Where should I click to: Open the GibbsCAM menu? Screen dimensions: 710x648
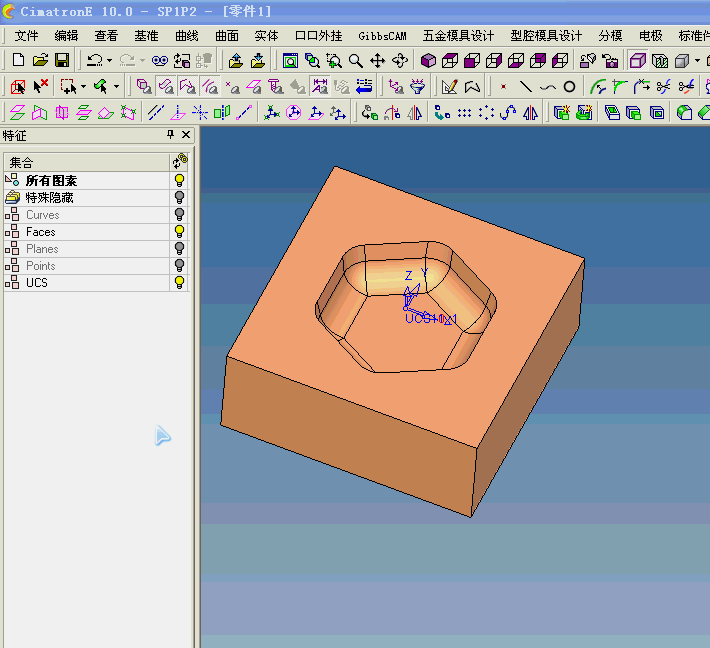382,36
